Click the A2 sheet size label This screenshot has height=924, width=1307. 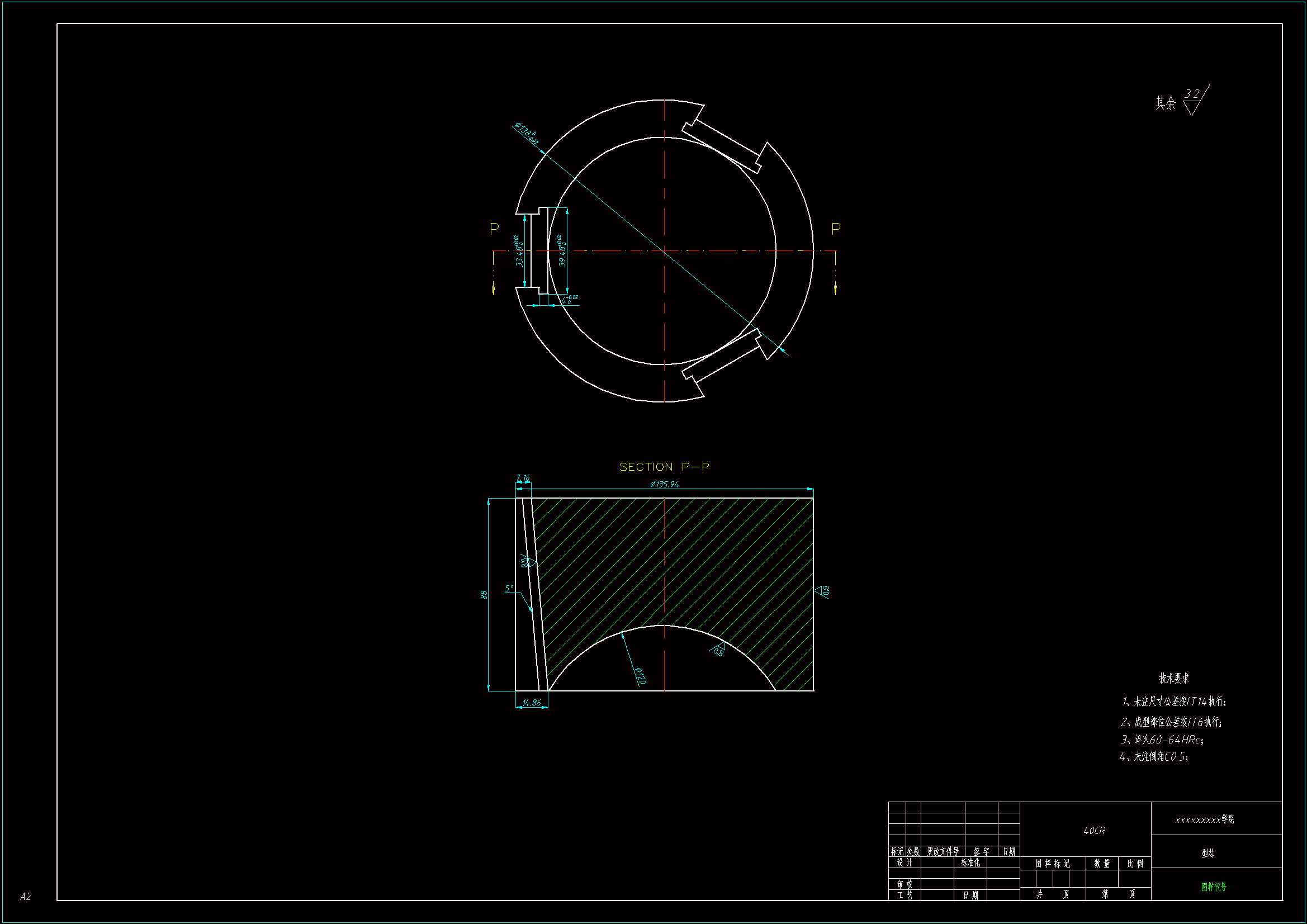tap(26, 897)
